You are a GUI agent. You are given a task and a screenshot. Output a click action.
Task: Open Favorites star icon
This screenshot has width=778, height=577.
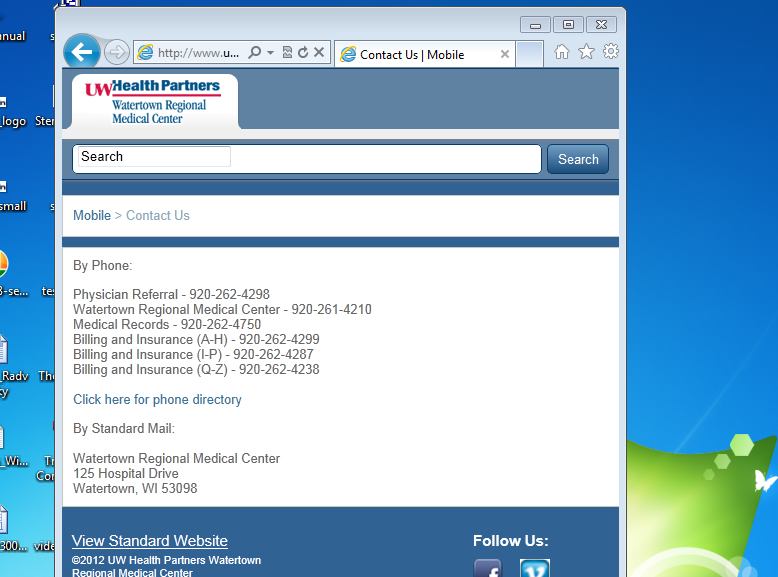click(586, 52)
